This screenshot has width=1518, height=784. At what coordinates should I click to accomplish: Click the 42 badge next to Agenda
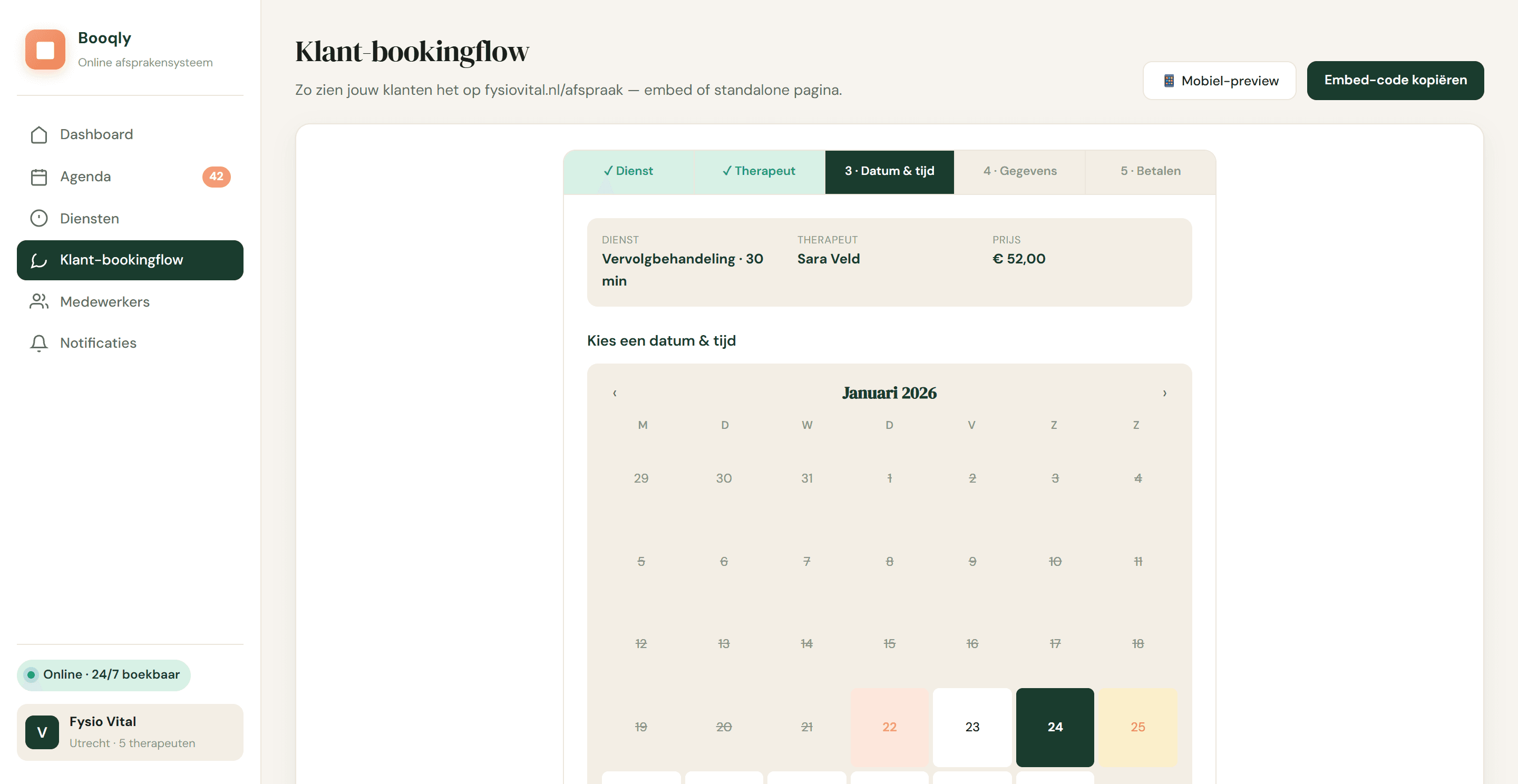click(216, 177)
